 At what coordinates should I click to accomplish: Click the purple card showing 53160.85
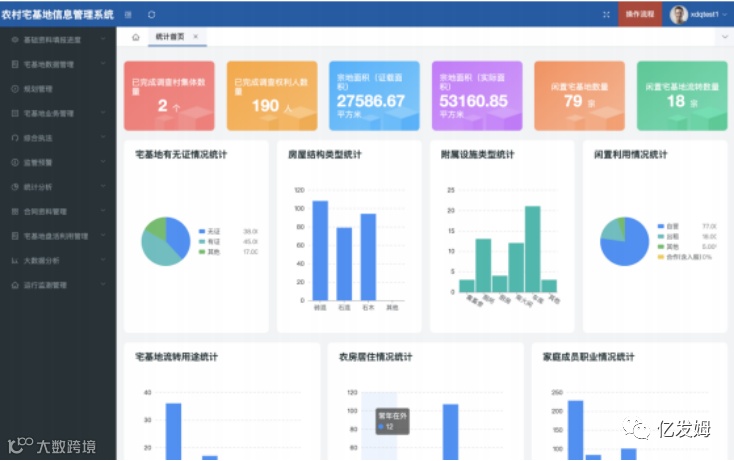(477, 95)
